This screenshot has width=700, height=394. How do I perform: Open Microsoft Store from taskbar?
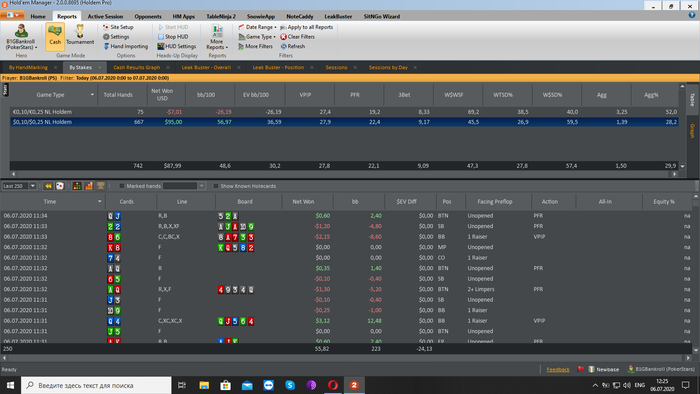click(x=225, y=385)
